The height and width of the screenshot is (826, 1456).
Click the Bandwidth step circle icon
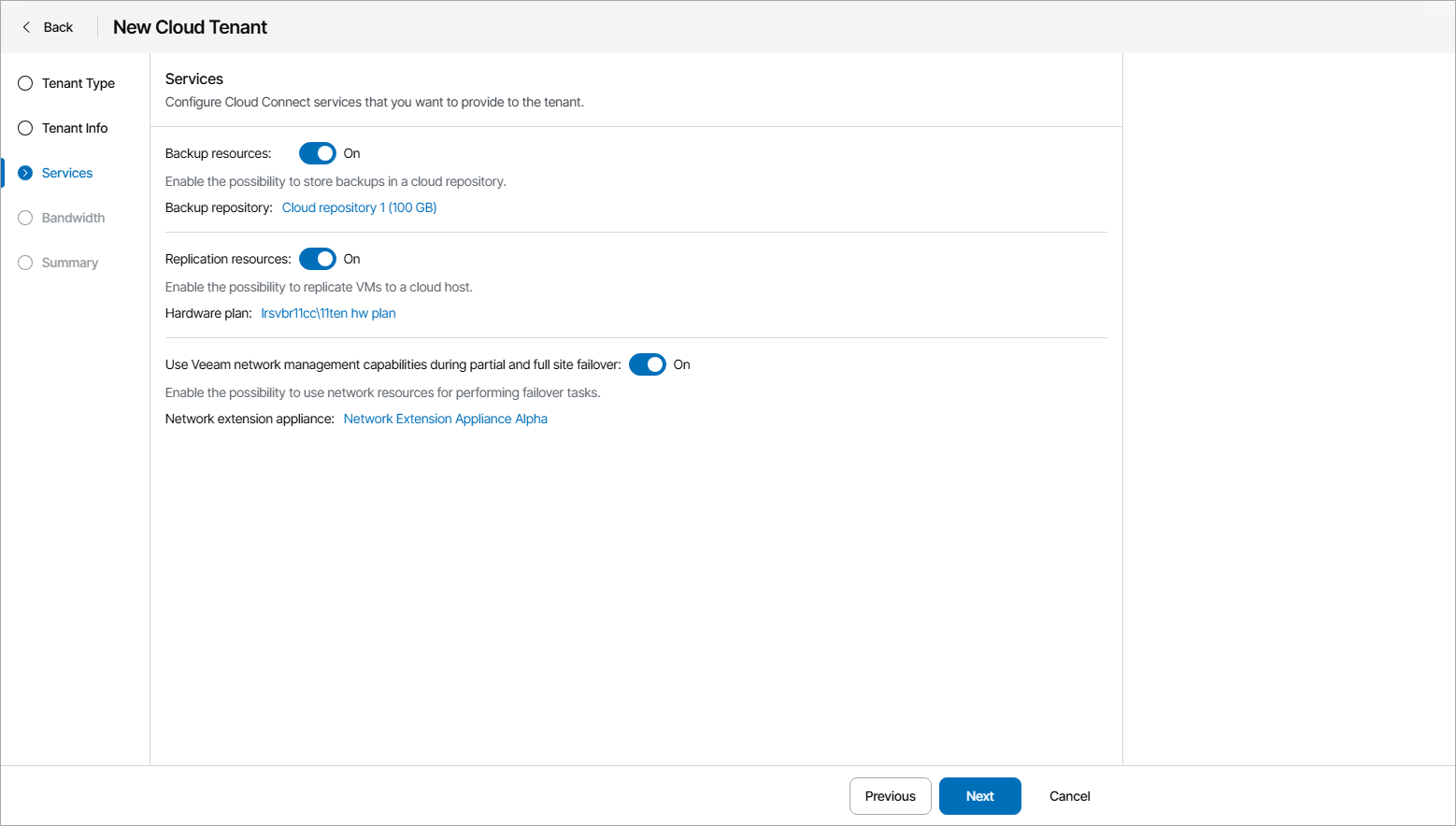25,218
